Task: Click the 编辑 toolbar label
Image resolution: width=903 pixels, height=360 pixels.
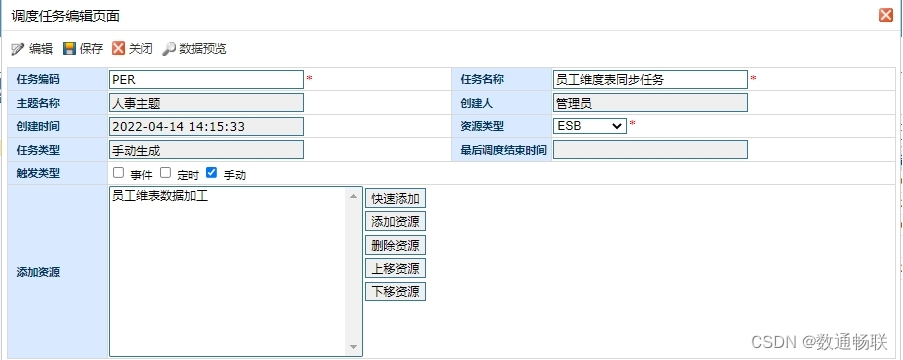Action: tap(41, 49)
